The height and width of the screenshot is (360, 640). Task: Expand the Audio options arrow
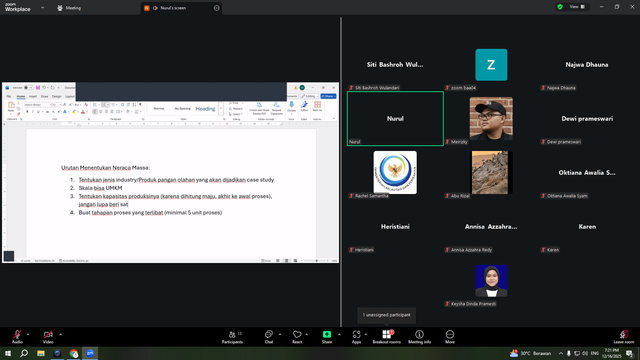pyautogui.click(x=28, y=334)
